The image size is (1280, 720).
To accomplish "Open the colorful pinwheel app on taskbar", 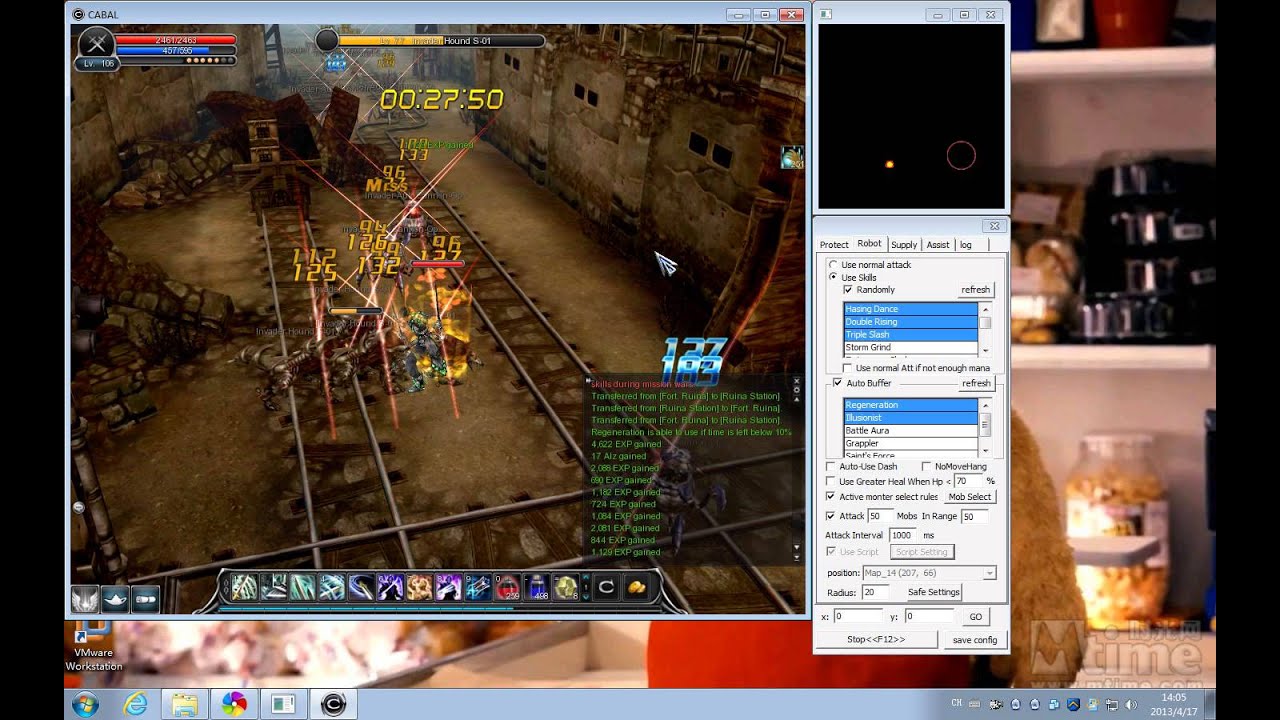I will 233,704.
